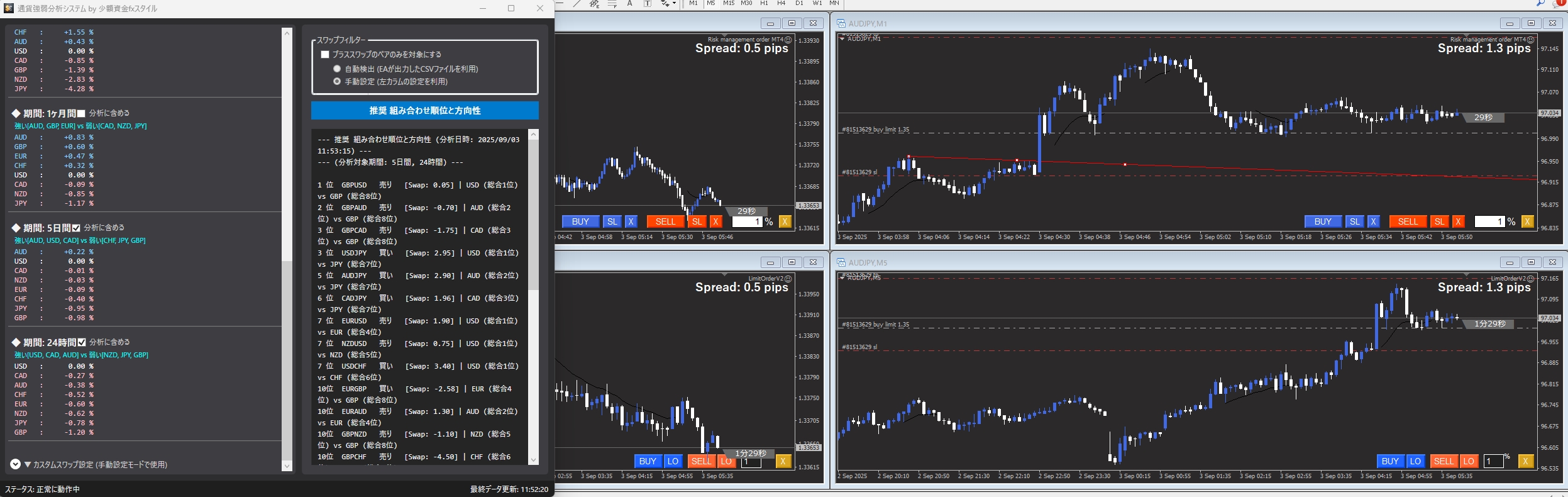This screenshot has height=497, width=1568.
Task: Switch chart to H1 timeframe
Action: tap(764, 4)
